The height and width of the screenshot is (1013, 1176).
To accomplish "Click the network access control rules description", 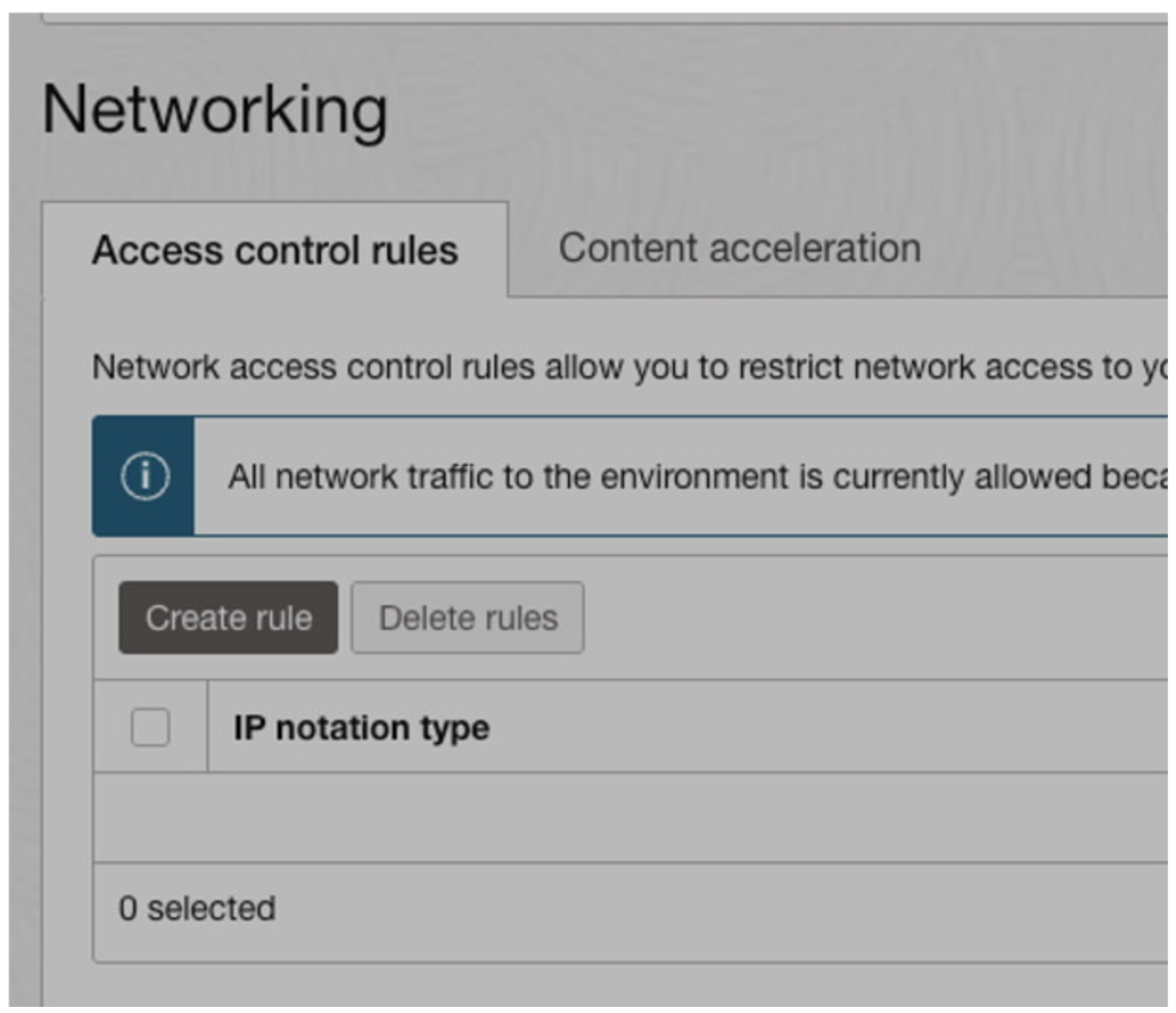I will 614,367.
